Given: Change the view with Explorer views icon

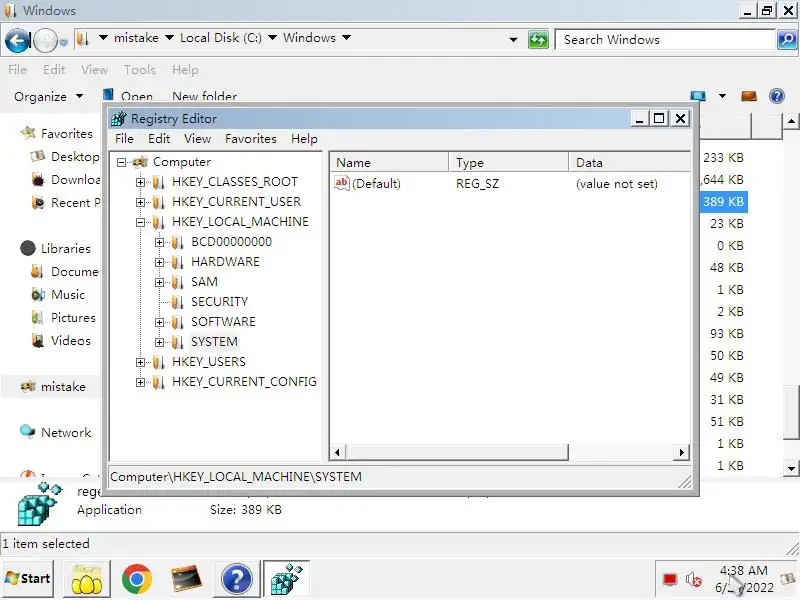Looking at the screenshot, I should pyautogui.click(x=697, y=96).
